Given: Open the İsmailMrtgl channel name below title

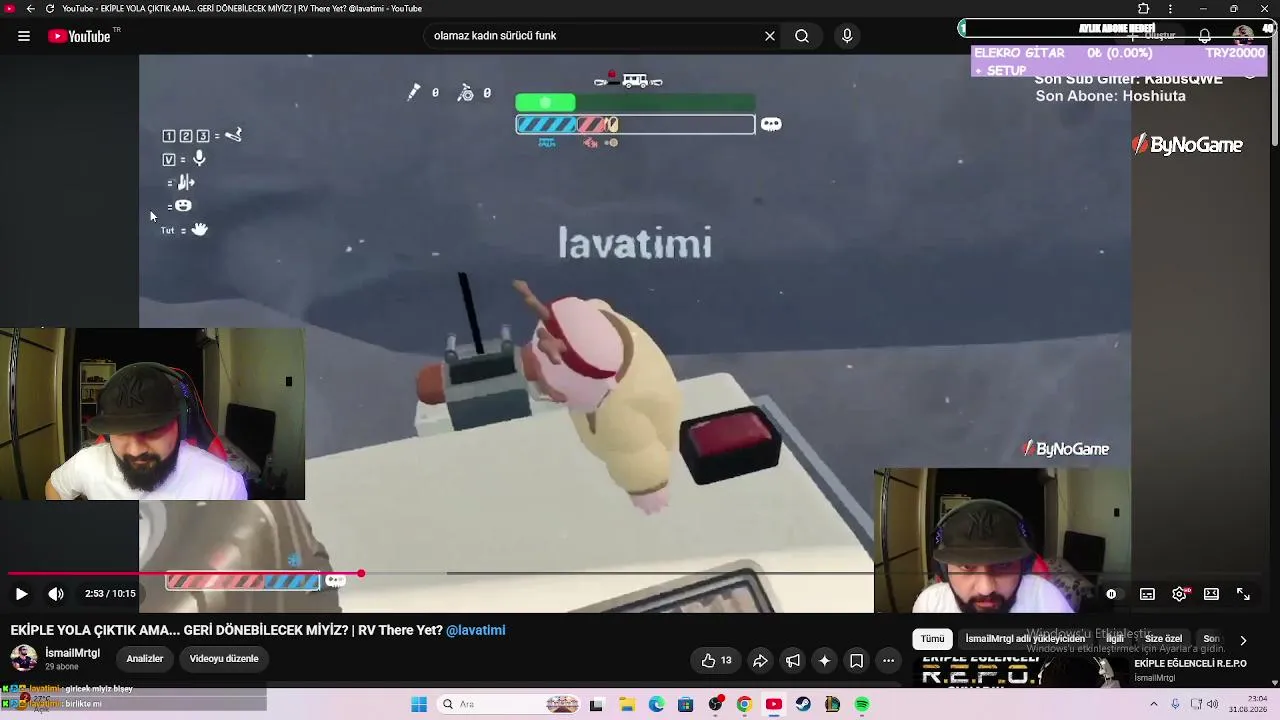Looking at the screenshot, I should pos(72,653).
